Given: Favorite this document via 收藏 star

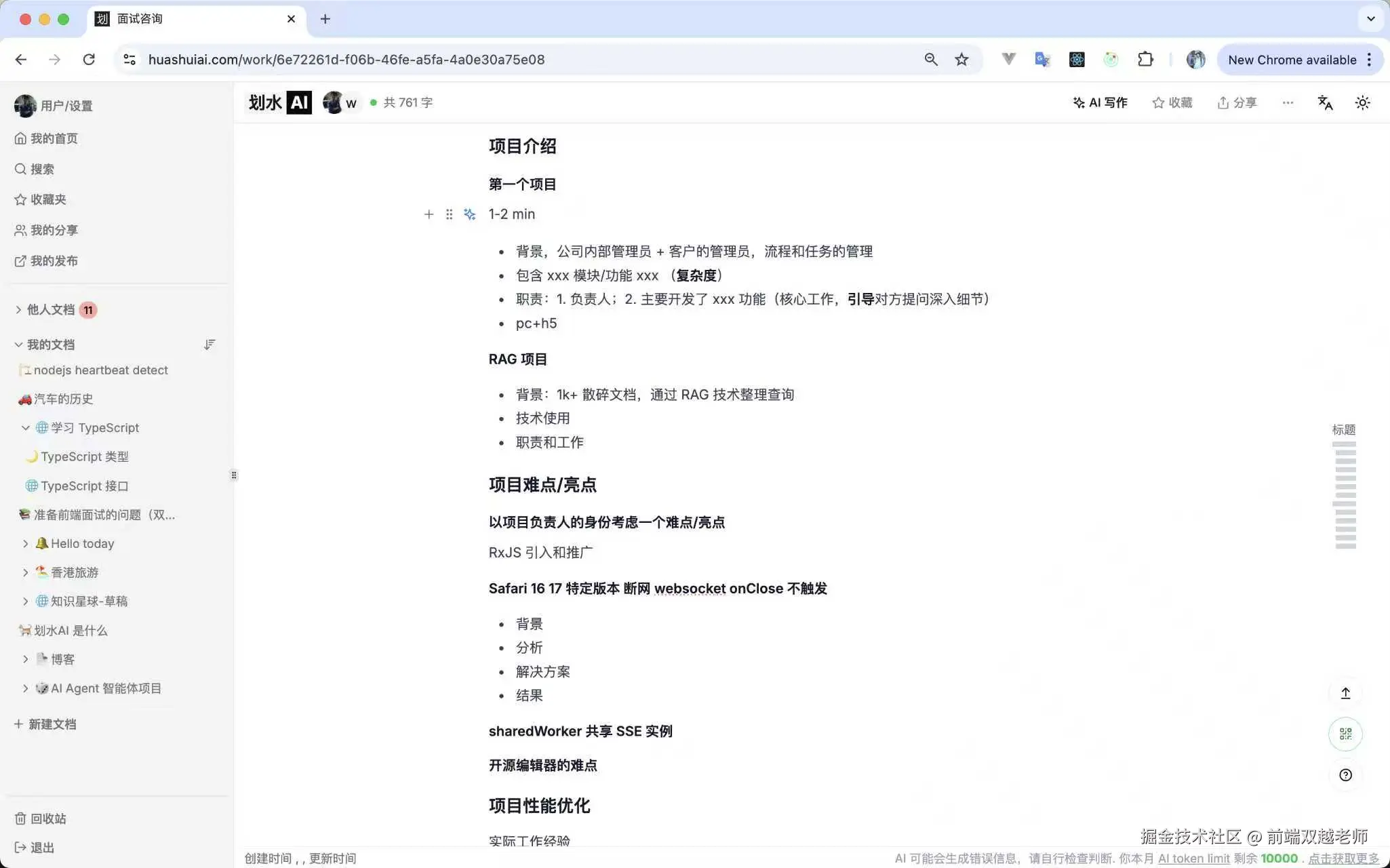Looking at the screenshot, I should [x=1172, y=102].
